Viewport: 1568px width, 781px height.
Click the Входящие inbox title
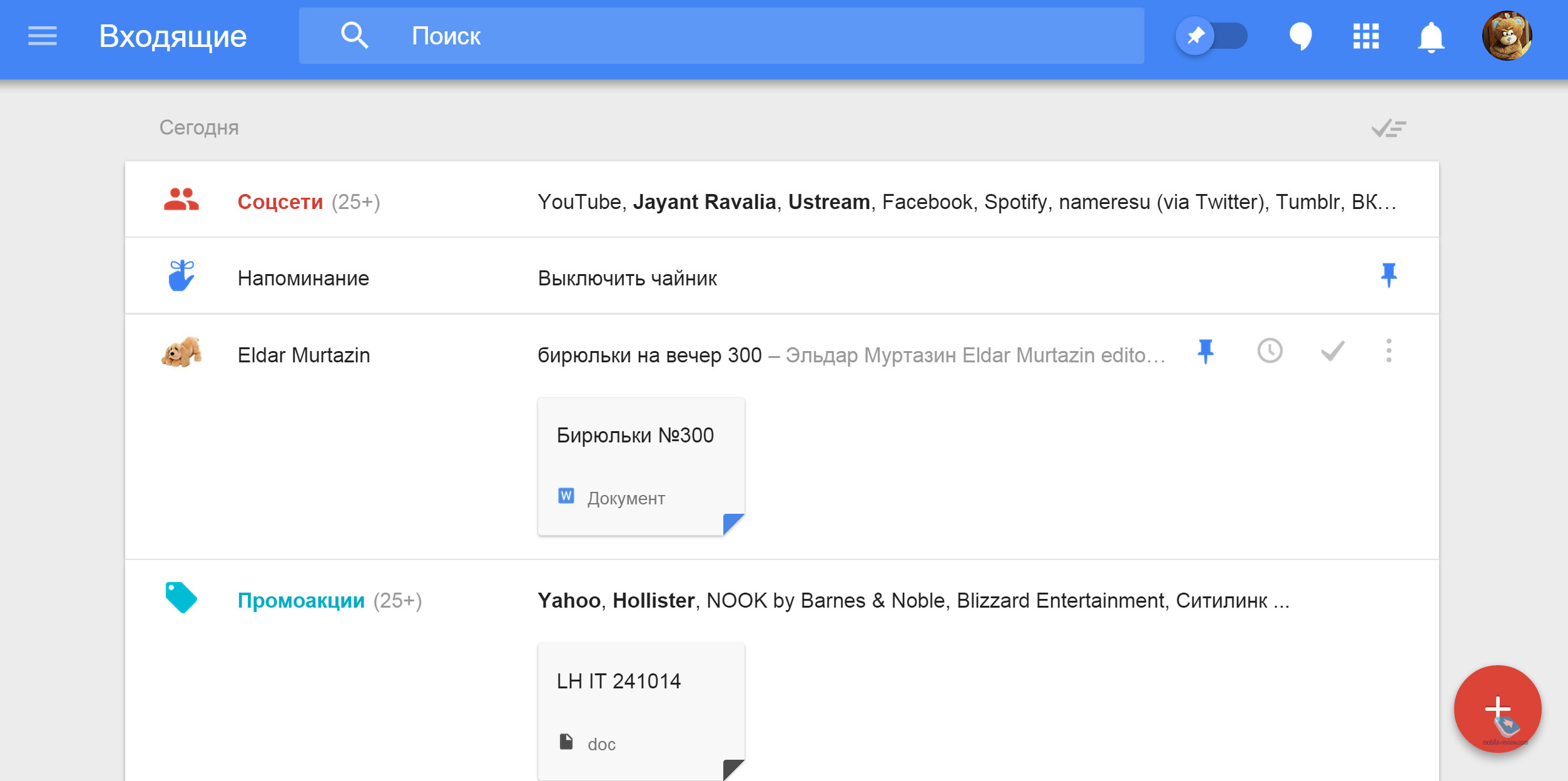[173, 36]
